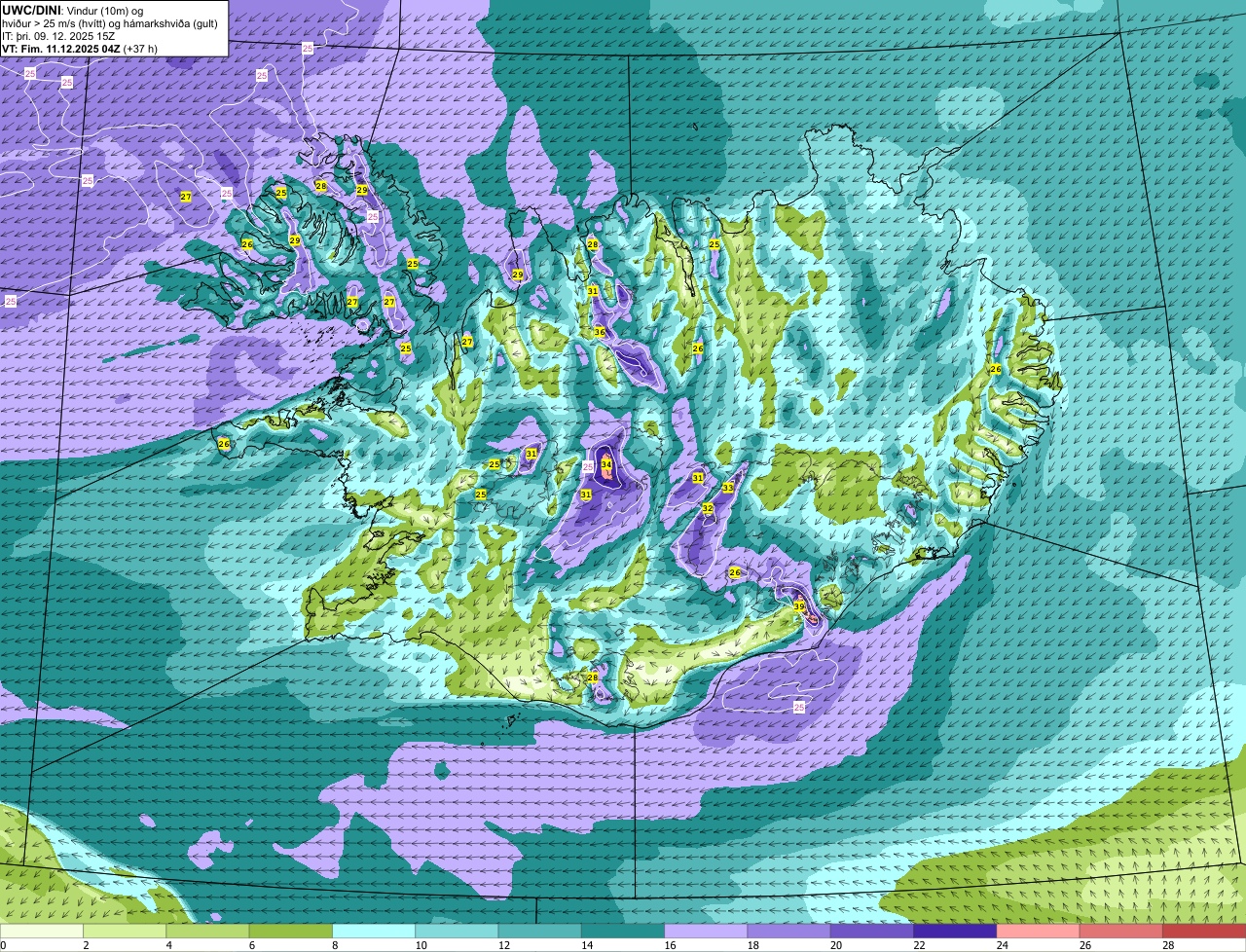
Task: Click the legend scale value '8'
Action: coord(337,945)
